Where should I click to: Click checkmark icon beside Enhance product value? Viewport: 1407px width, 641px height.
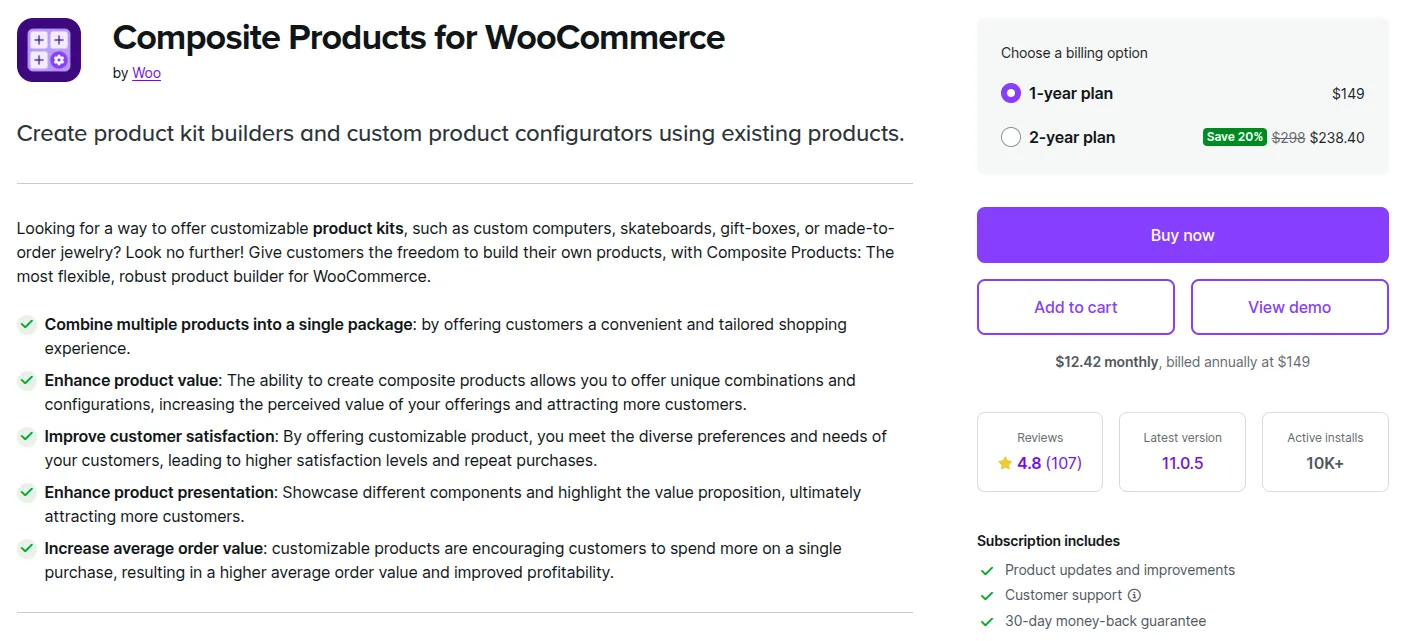tap(27, 381)
